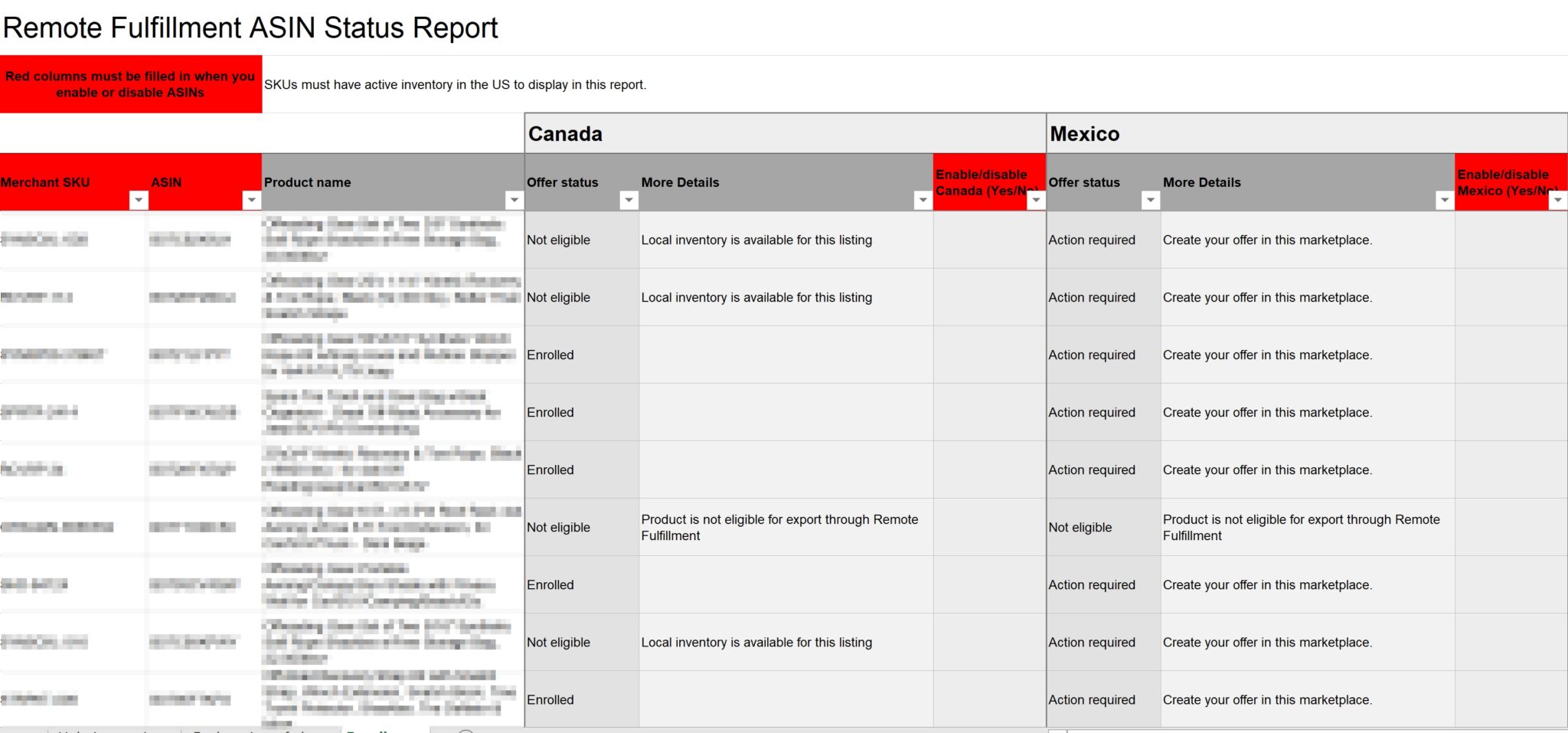Click the report title cell
Viewport: 1568px width, 733px height.
pyautogui.click(x=250, y=28)
